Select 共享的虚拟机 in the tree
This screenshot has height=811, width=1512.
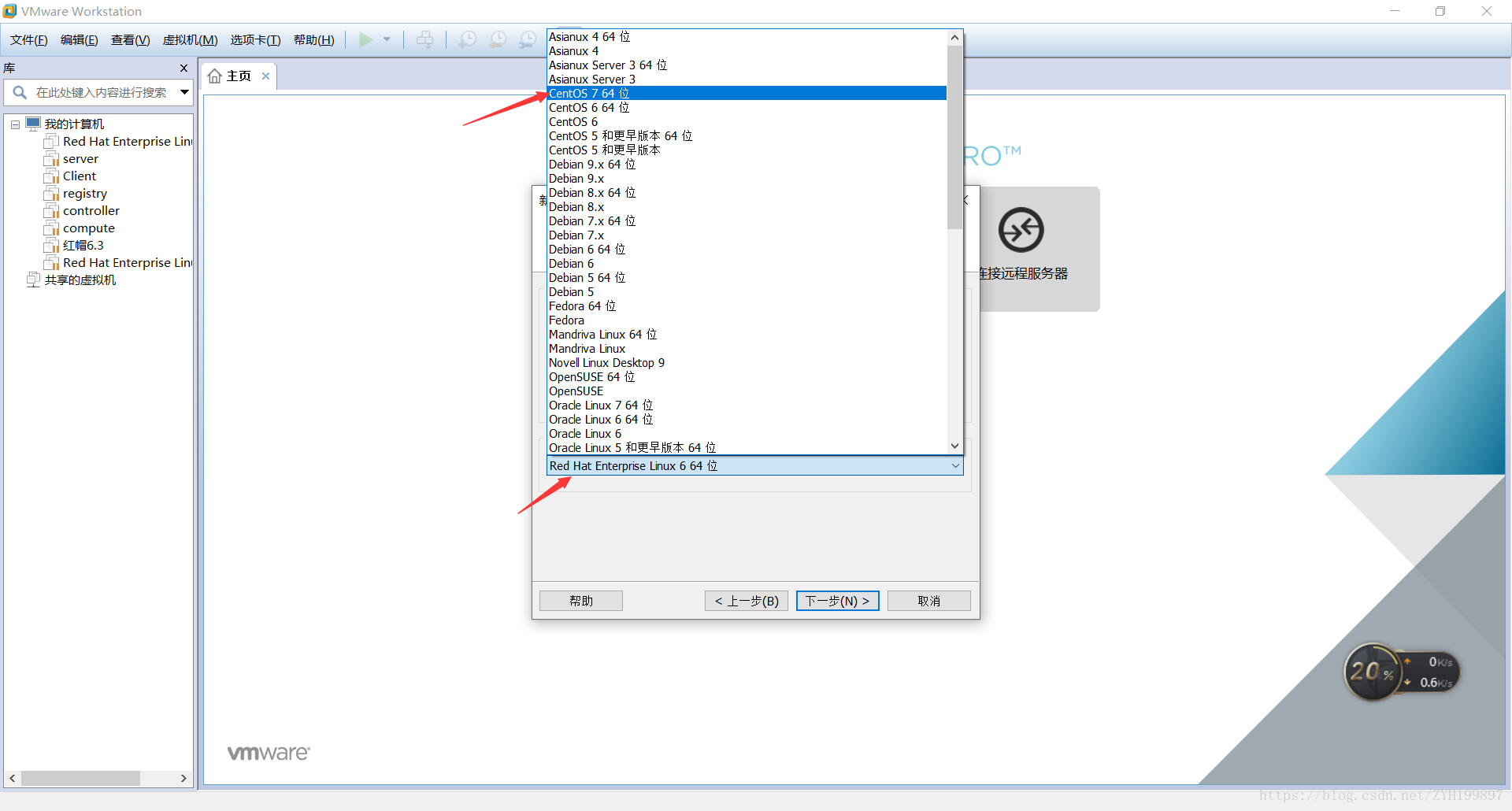80,280
